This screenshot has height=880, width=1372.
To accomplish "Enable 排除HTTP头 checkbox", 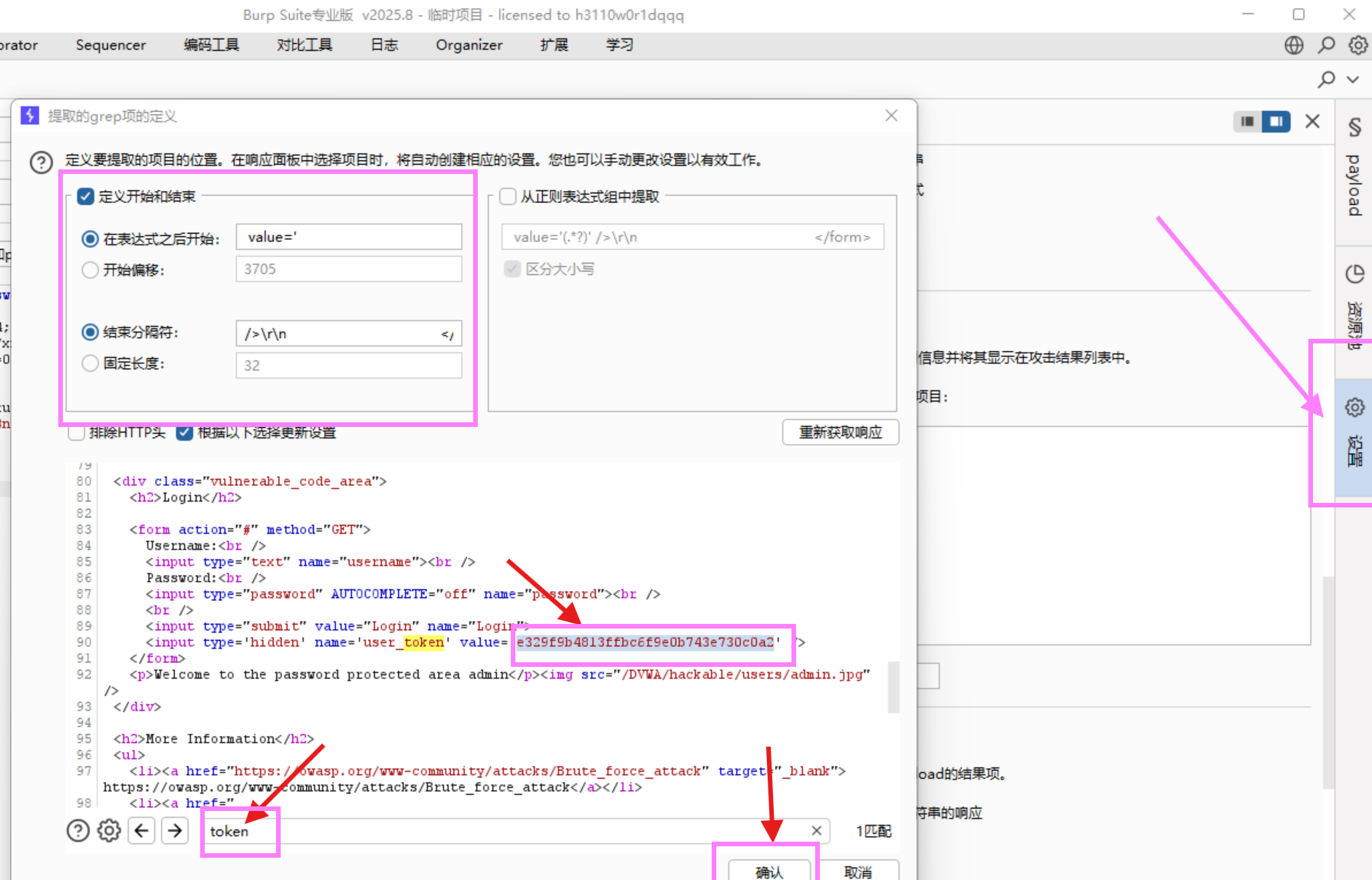I will (76, 433).
